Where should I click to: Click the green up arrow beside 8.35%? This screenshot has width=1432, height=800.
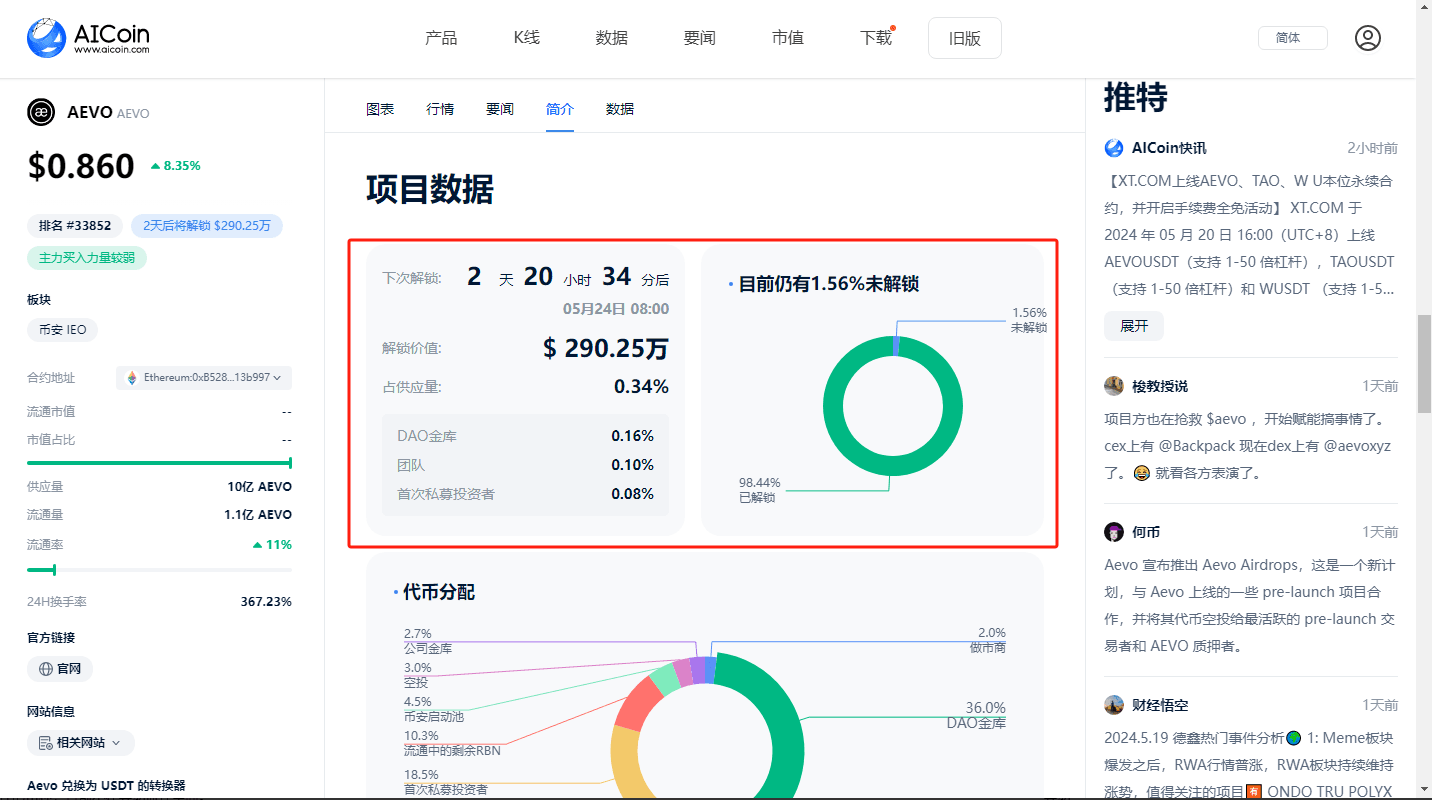(155, 166)
